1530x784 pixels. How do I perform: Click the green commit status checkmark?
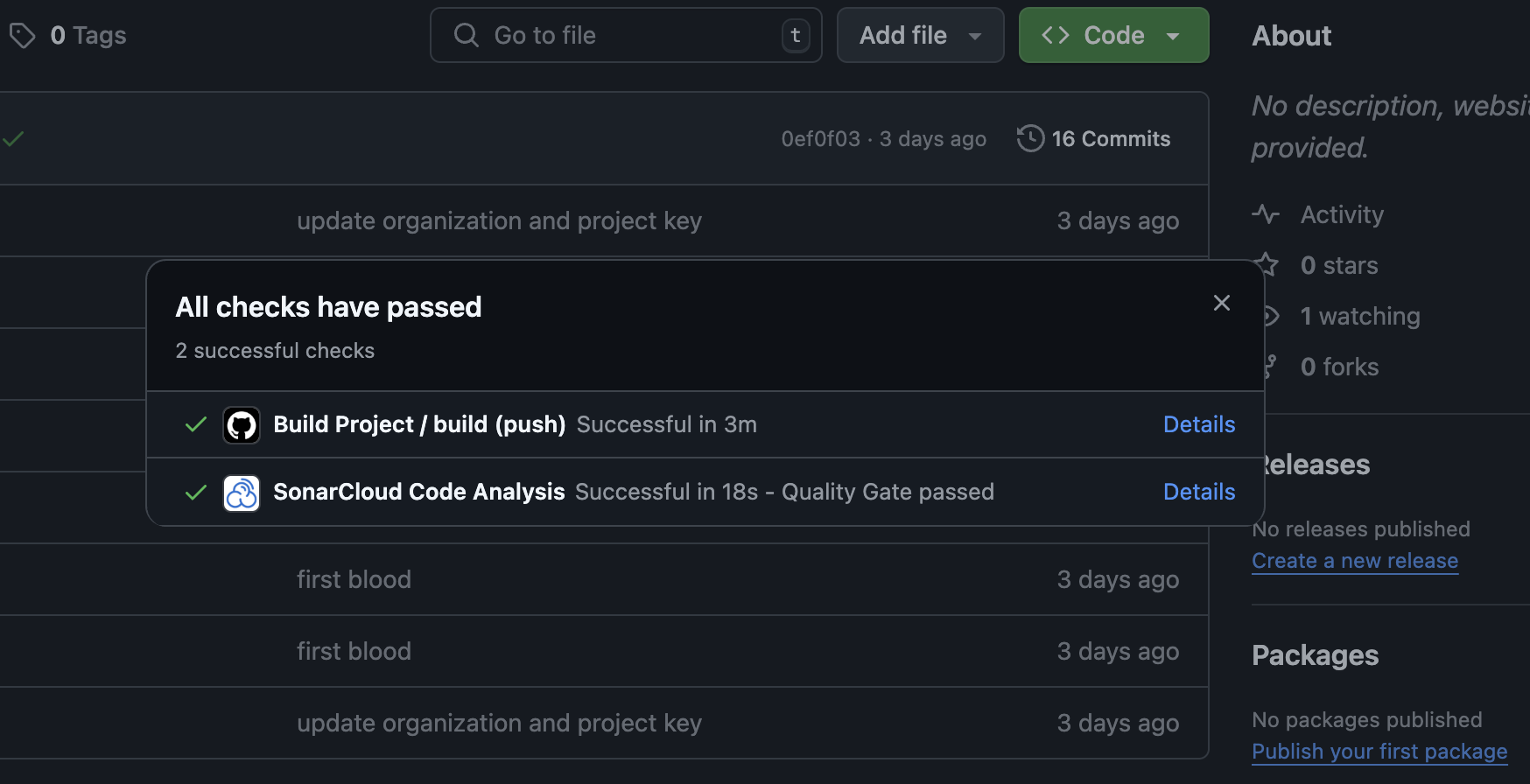[x=13, y=138]
